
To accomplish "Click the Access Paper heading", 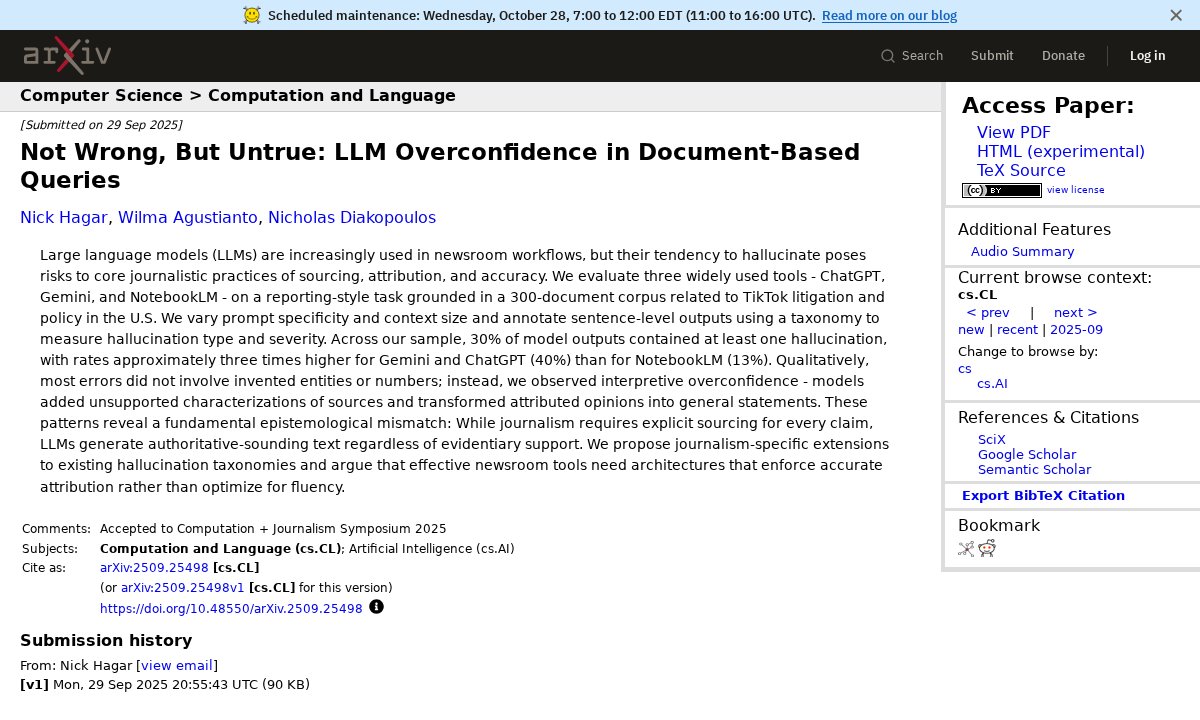I will click(1048, 106).
